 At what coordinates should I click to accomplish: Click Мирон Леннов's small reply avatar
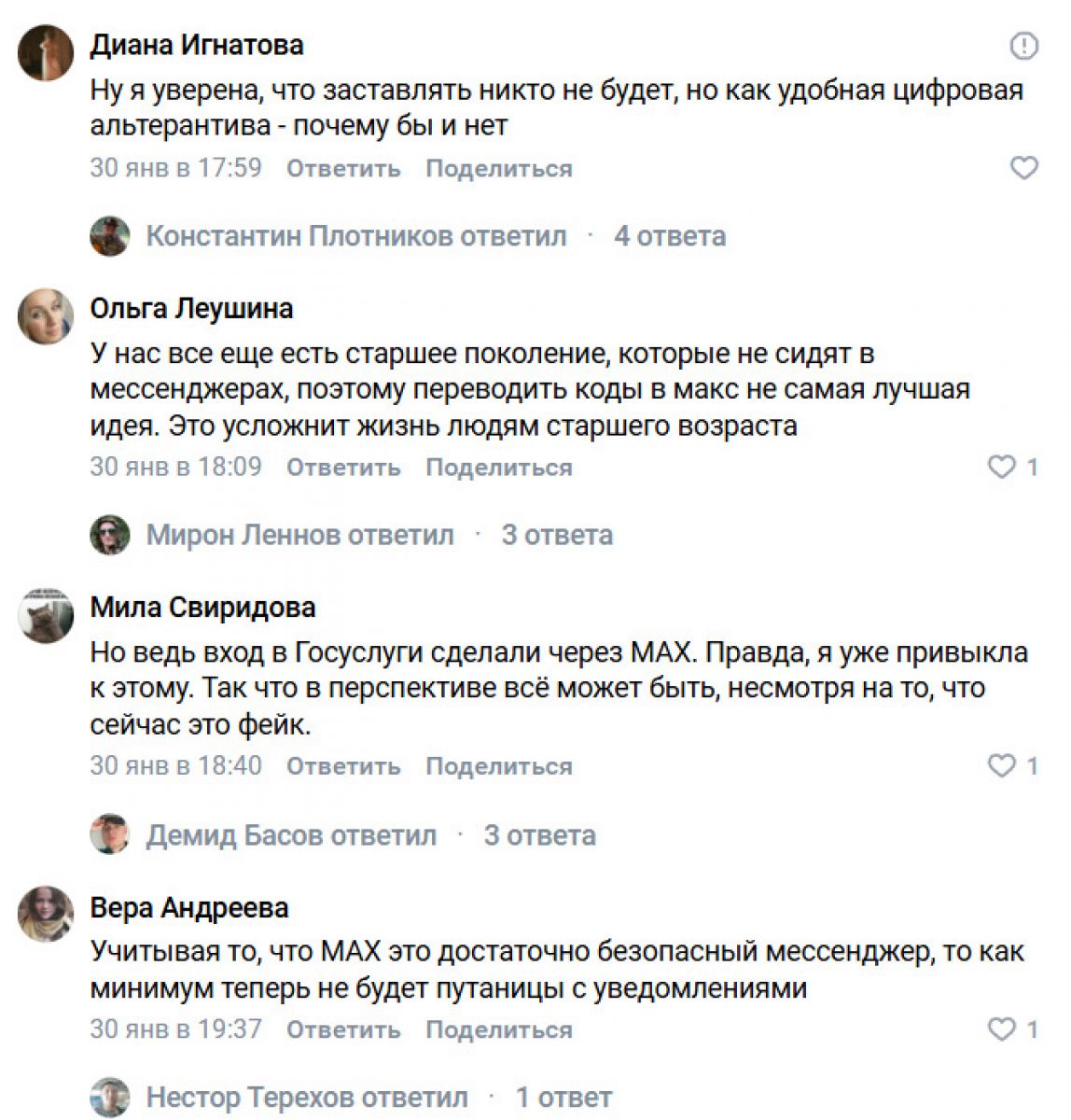110,535
